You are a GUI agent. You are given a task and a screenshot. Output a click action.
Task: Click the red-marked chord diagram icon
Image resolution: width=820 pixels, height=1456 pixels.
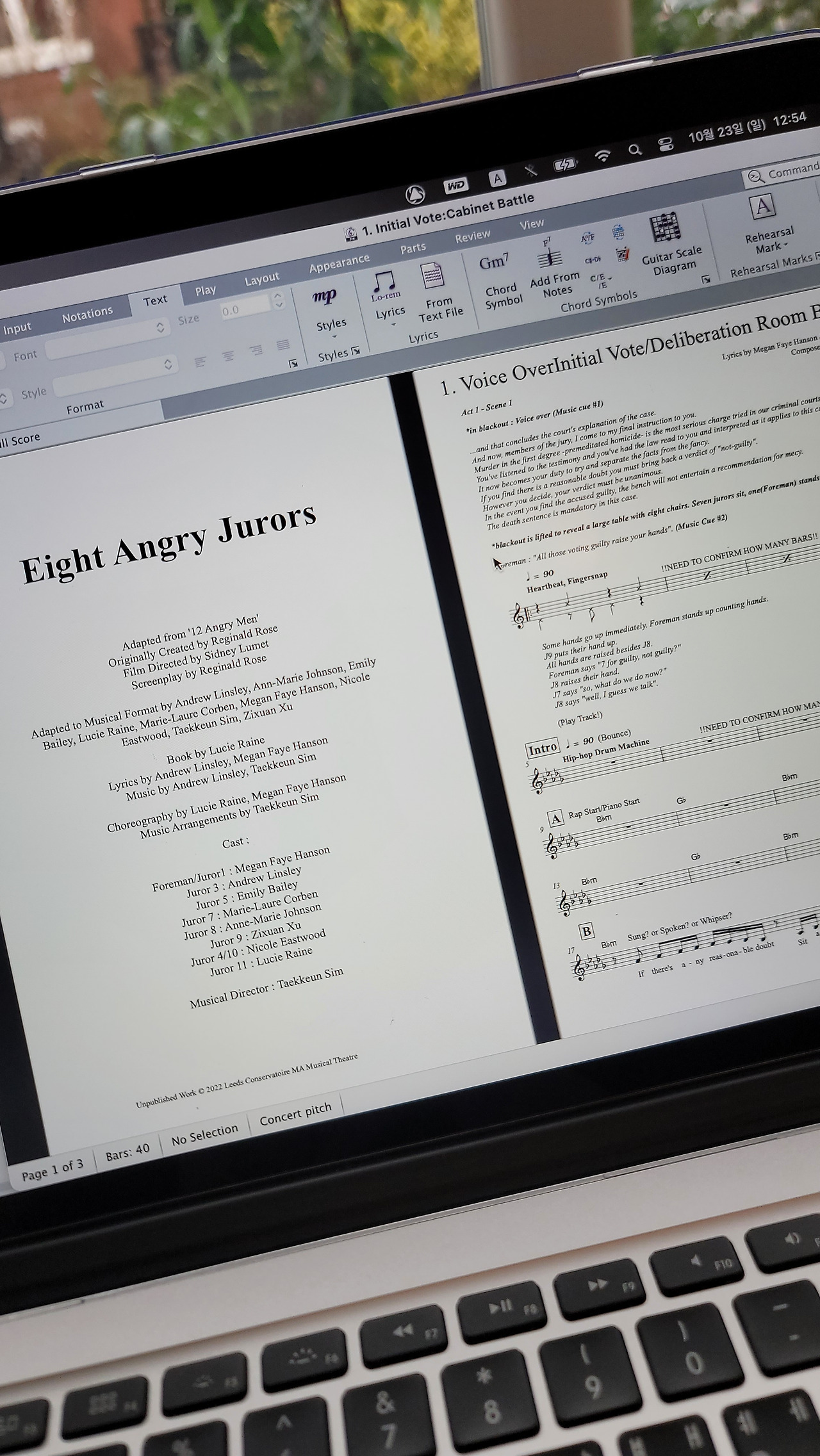pos(623,254)
